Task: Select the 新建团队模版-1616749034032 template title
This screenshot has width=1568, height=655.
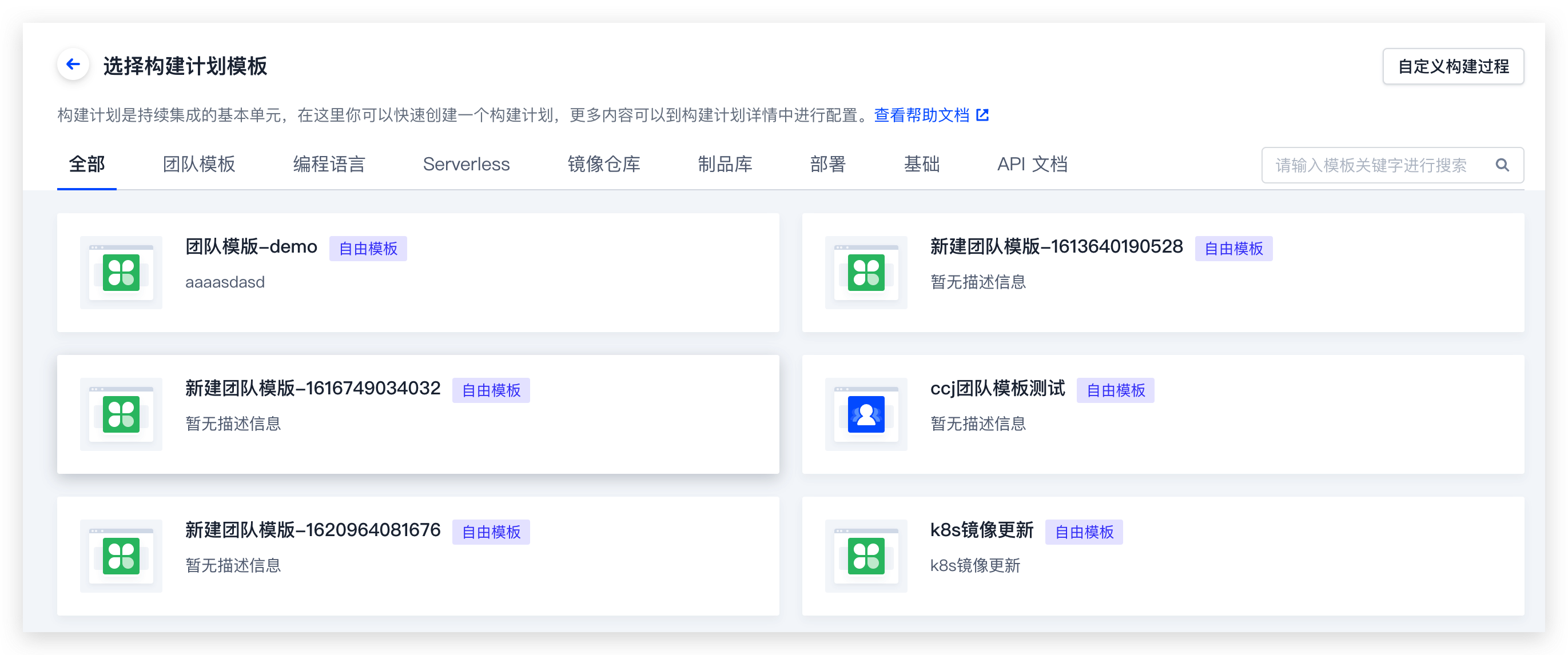Action: click(x=313, y=388)
